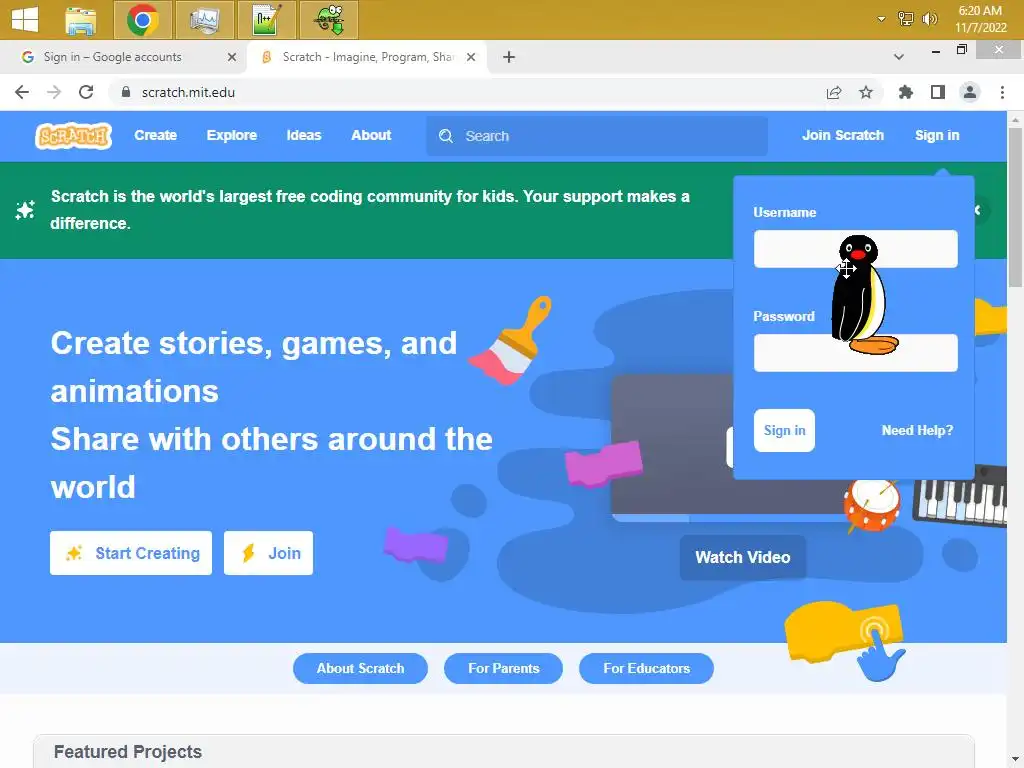Toggle the Sign in dropdown in navbar
Image resolution: width=1024 pixels, height=768 pixels.
[x=936, y=135]
